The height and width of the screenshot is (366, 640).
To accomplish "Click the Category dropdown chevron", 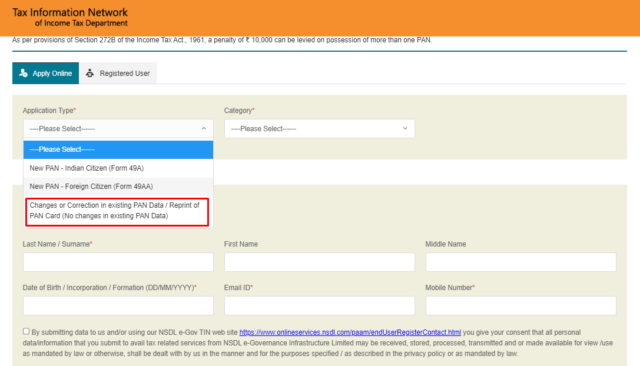I will (x=405, y=129).
